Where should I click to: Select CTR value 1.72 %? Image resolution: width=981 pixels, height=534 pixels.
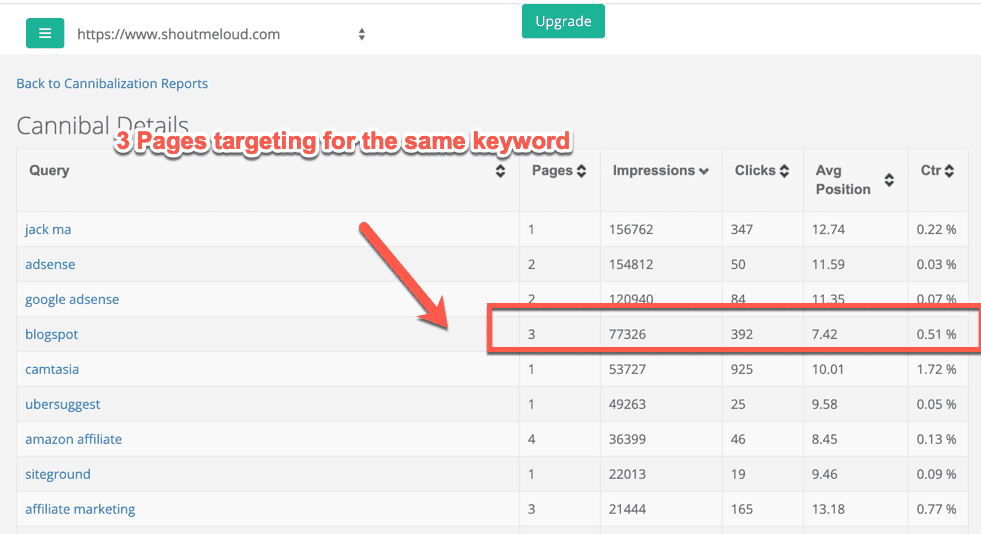(937, 370)
